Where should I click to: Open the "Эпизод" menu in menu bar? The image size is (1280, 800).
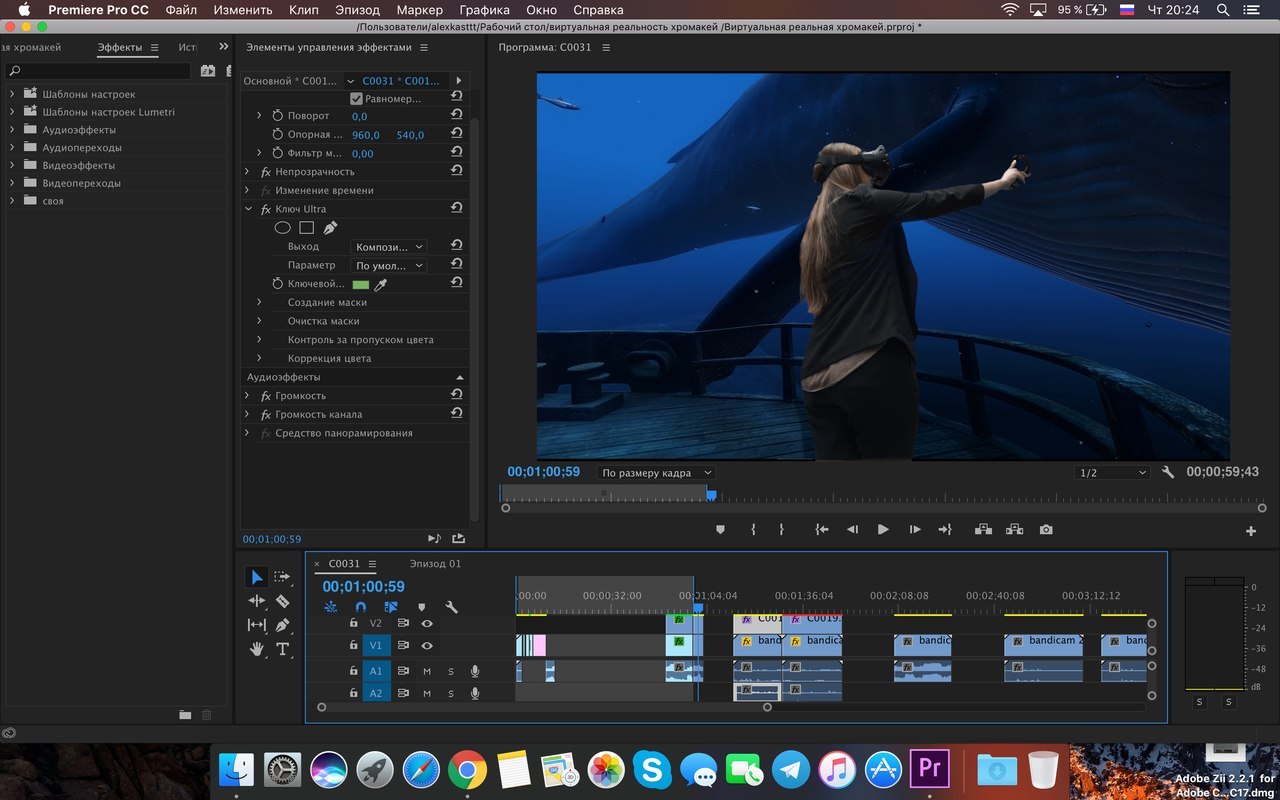pyautogui.click(x=357, y=10)
